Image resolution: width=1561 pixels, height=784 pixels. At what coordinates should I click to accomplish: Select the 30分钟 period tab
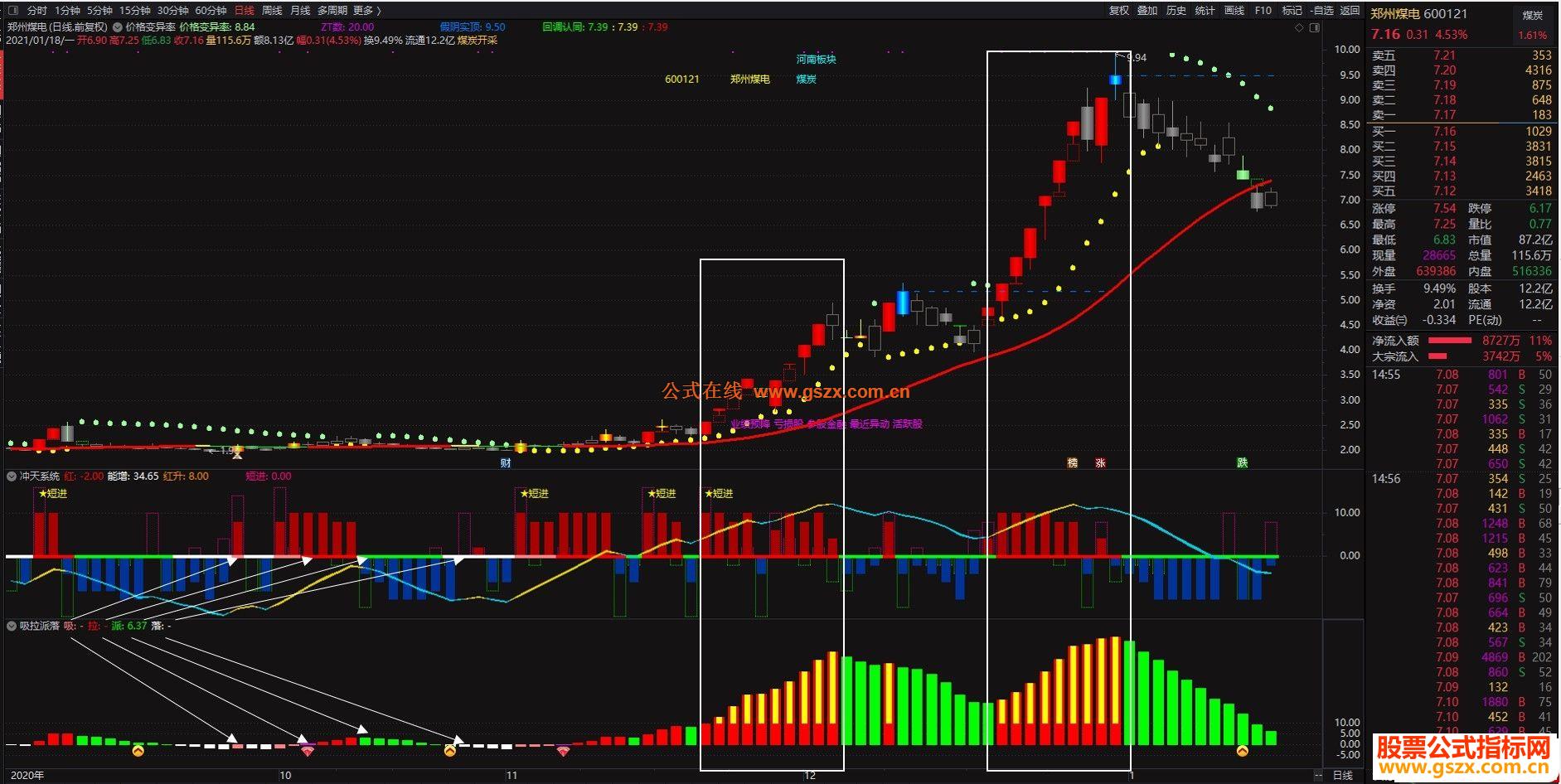click(172, 11)
